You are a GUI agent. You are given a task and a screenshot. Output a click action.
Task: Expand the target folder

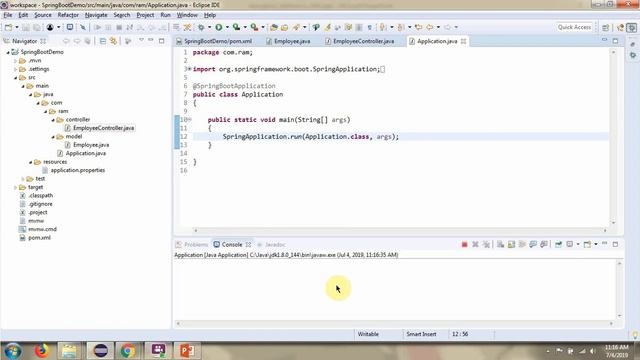16,187
